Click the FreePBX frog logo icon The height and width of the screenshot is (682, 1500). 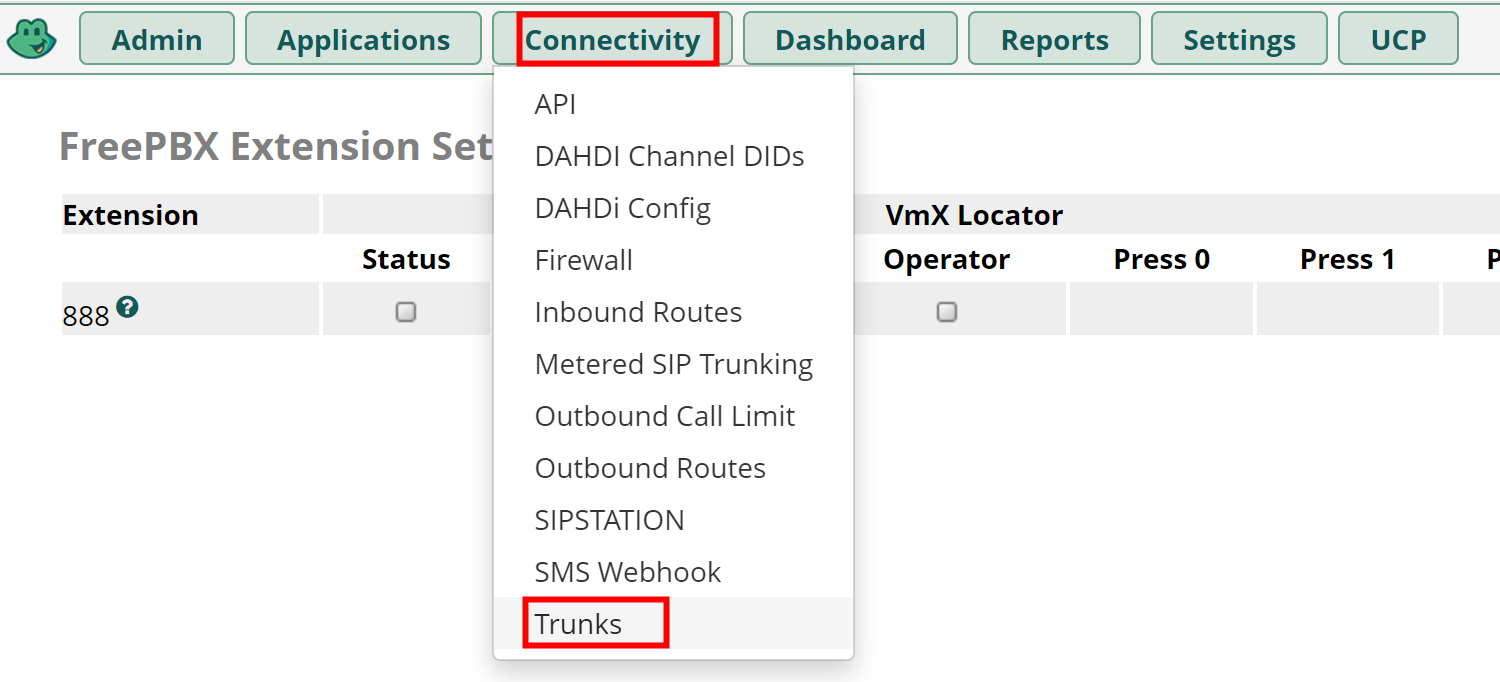(32, 39)
